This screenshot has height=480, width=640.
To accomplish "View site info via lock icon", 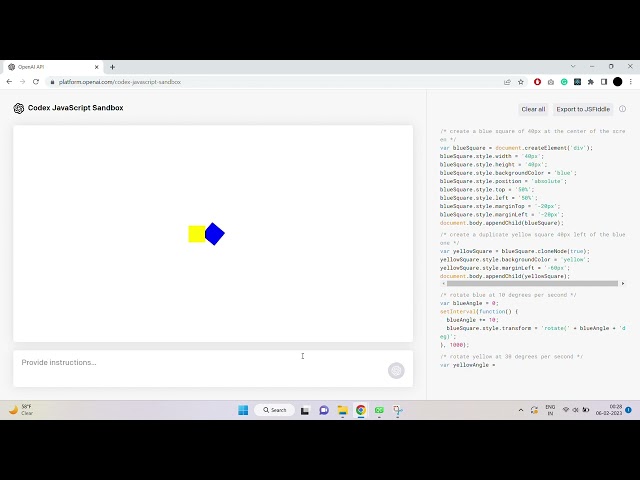I will 52,82.
